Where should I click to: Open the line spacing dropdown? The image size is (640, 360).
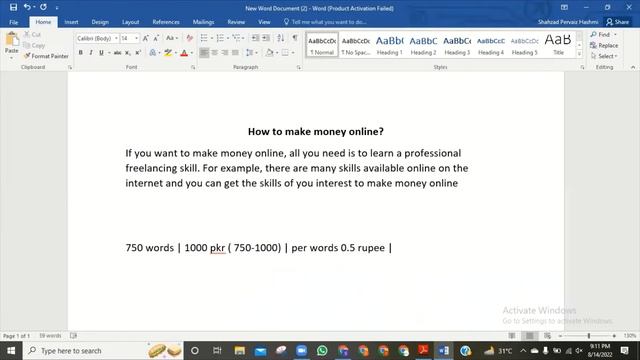click(251, 53)
